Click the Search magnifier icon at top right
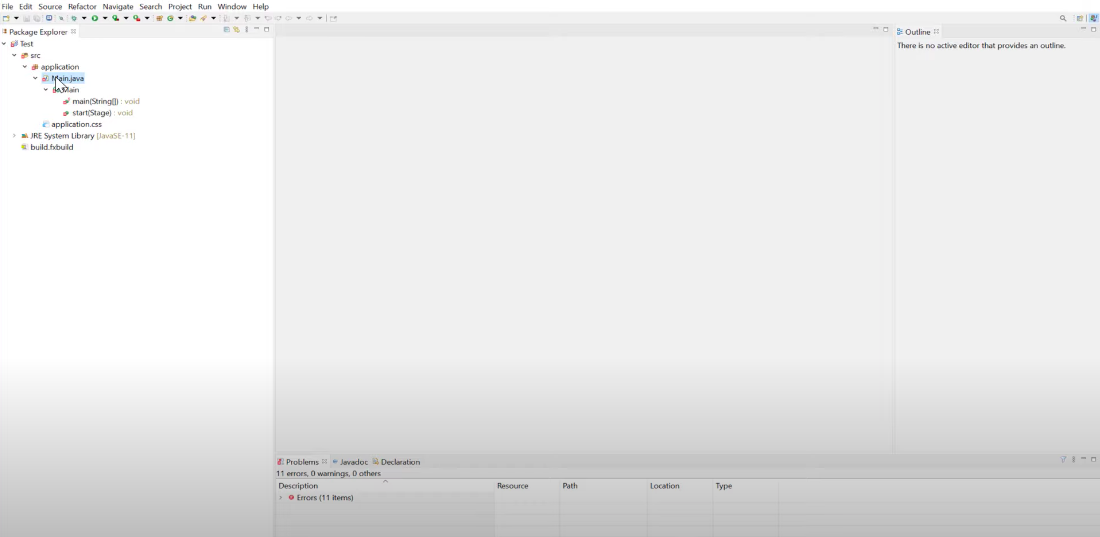The height and width of the screenshot is (537, 1100). pyautogui.click(x=1063, y=18)
